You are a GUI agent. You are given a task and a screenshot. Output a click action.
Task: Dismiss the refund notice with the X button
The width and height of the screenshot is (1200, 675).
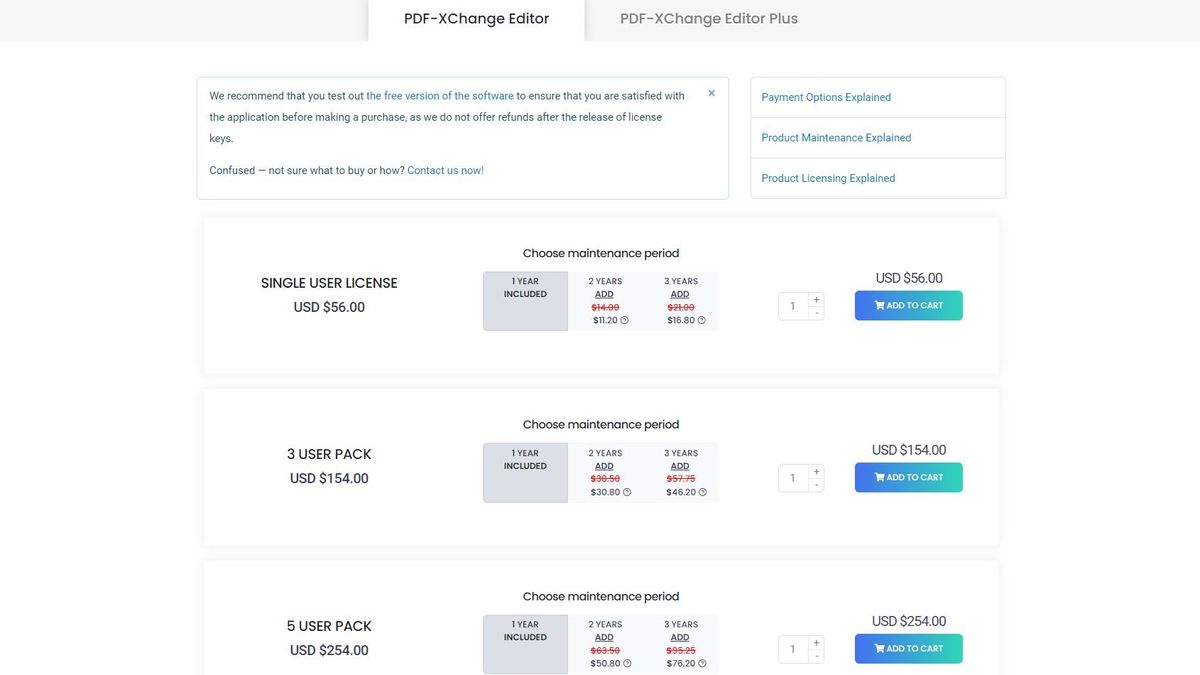click(711, 92)
